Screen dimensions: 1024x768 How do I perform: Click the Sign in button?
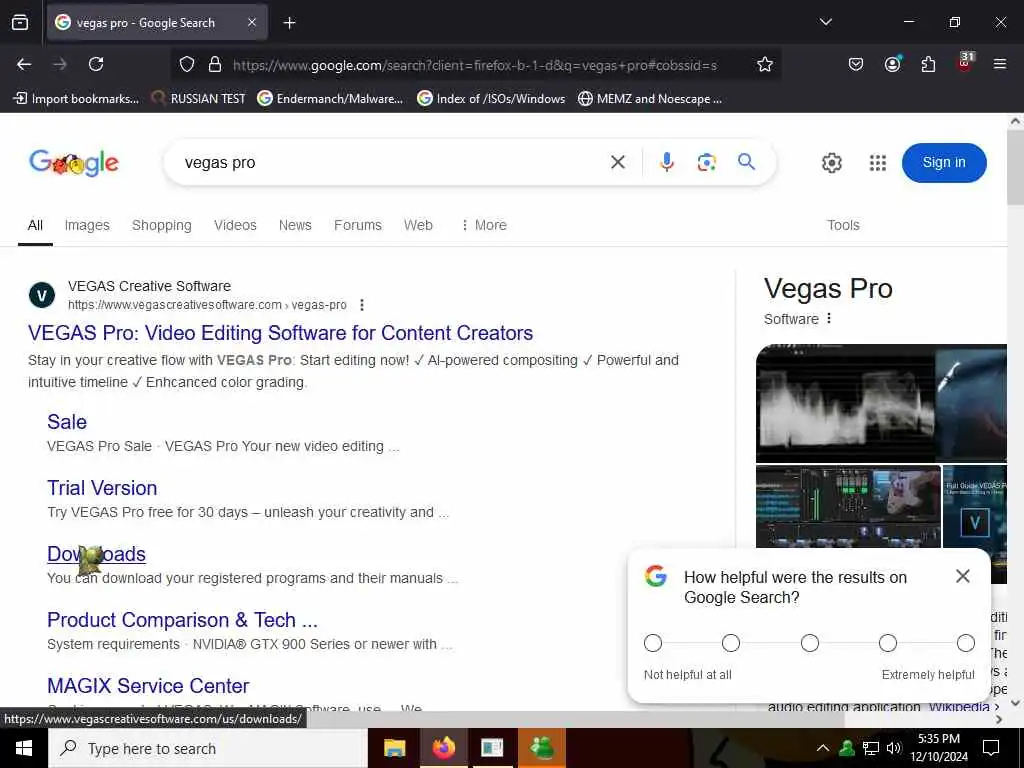pos(944,163)
